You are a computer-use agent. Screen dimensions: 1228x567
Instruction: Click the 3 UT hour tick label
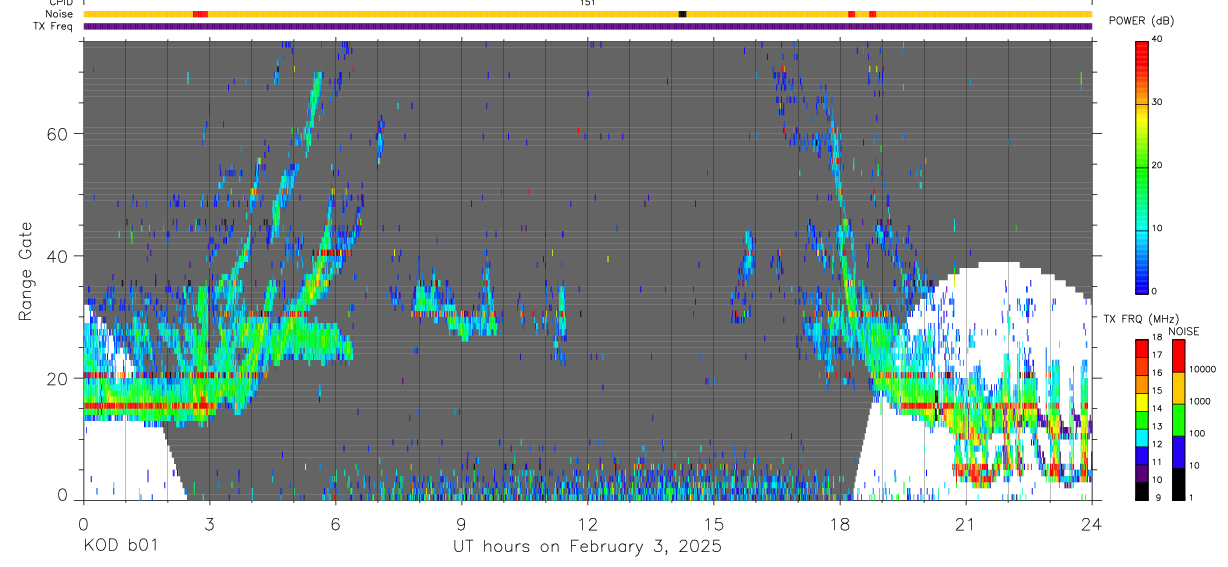[x=209, y=522]
